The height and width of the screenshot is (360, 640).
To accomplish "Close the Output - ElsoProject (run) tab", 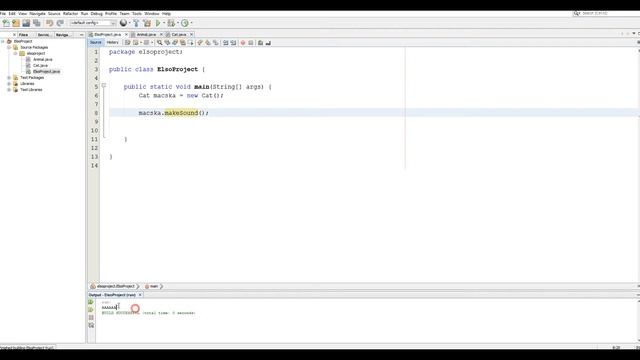I will pos(140,295).
